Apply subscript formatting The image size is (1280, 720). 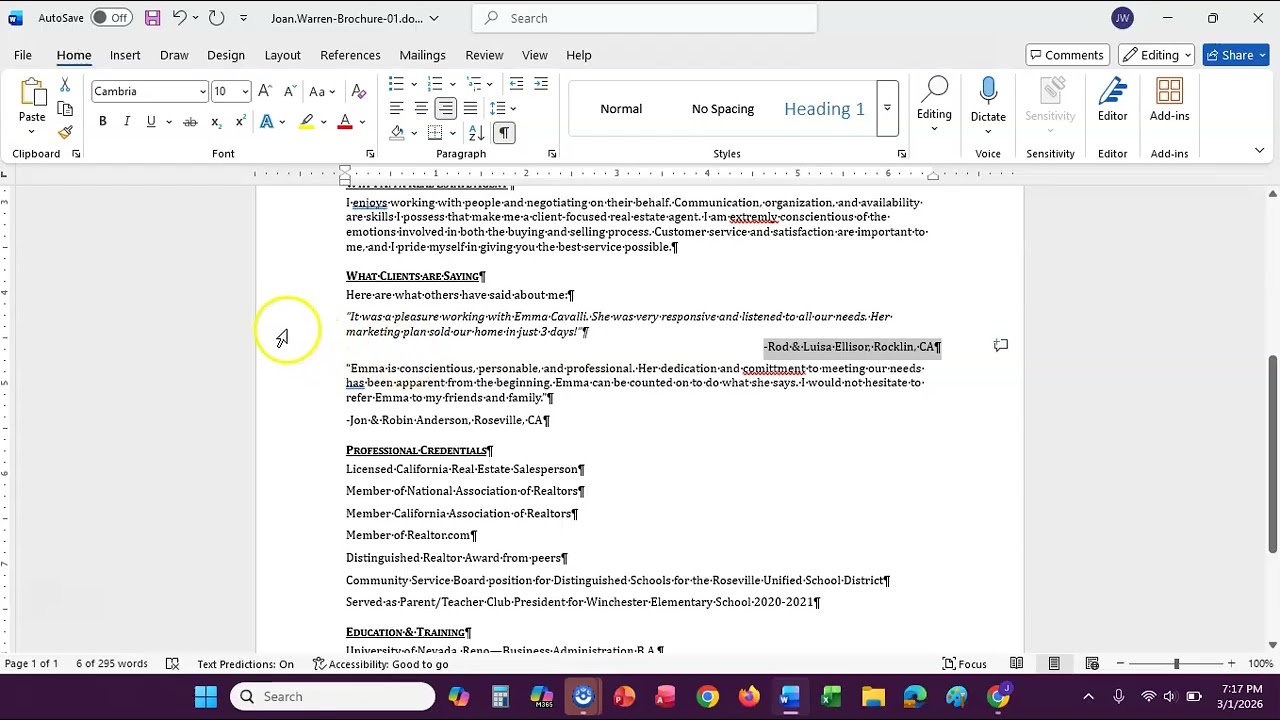pyautogui.click(x=215, y=122)
